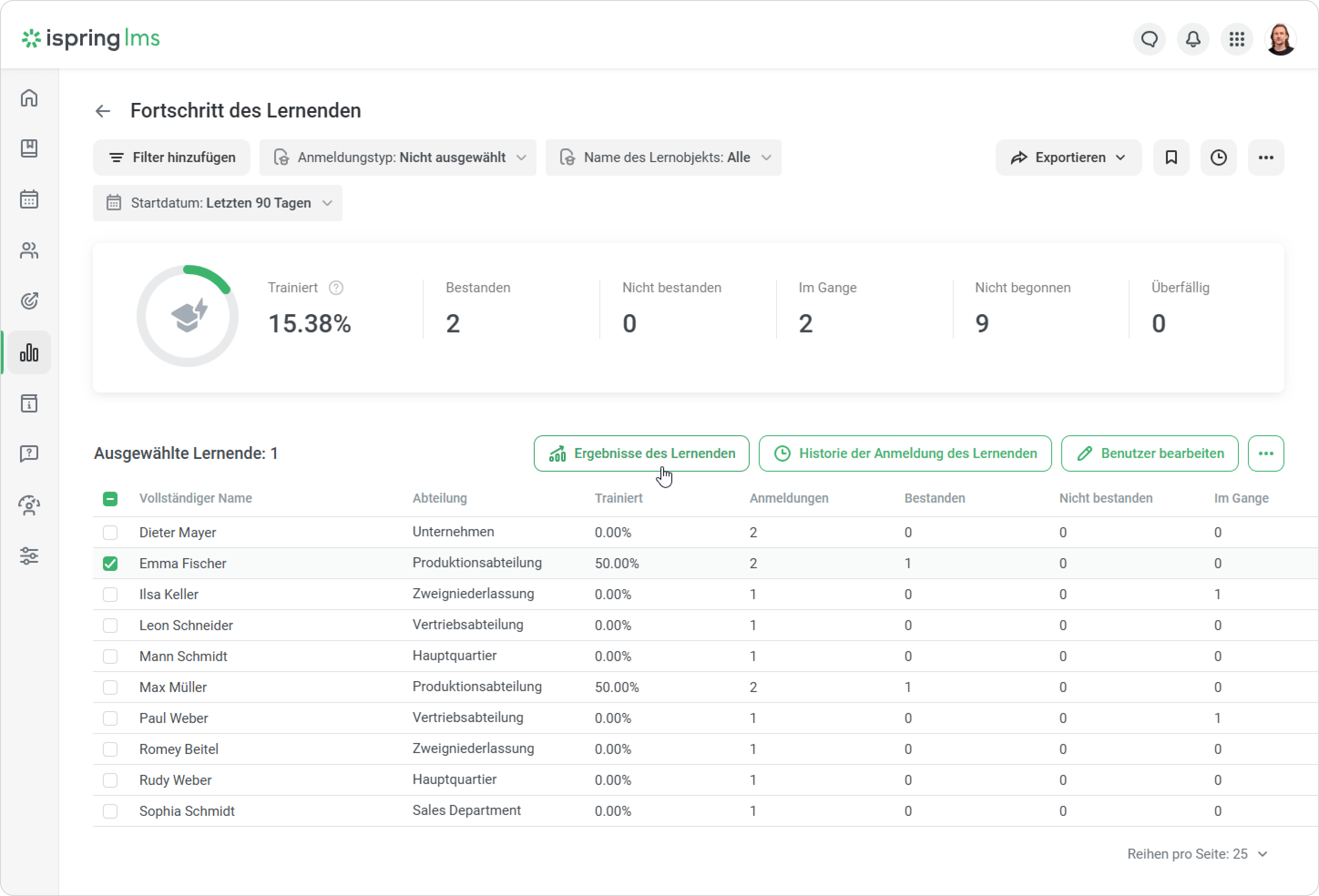Check the checkbox next to Max Müller
1319x896 pixels.
tap(111, 687)
